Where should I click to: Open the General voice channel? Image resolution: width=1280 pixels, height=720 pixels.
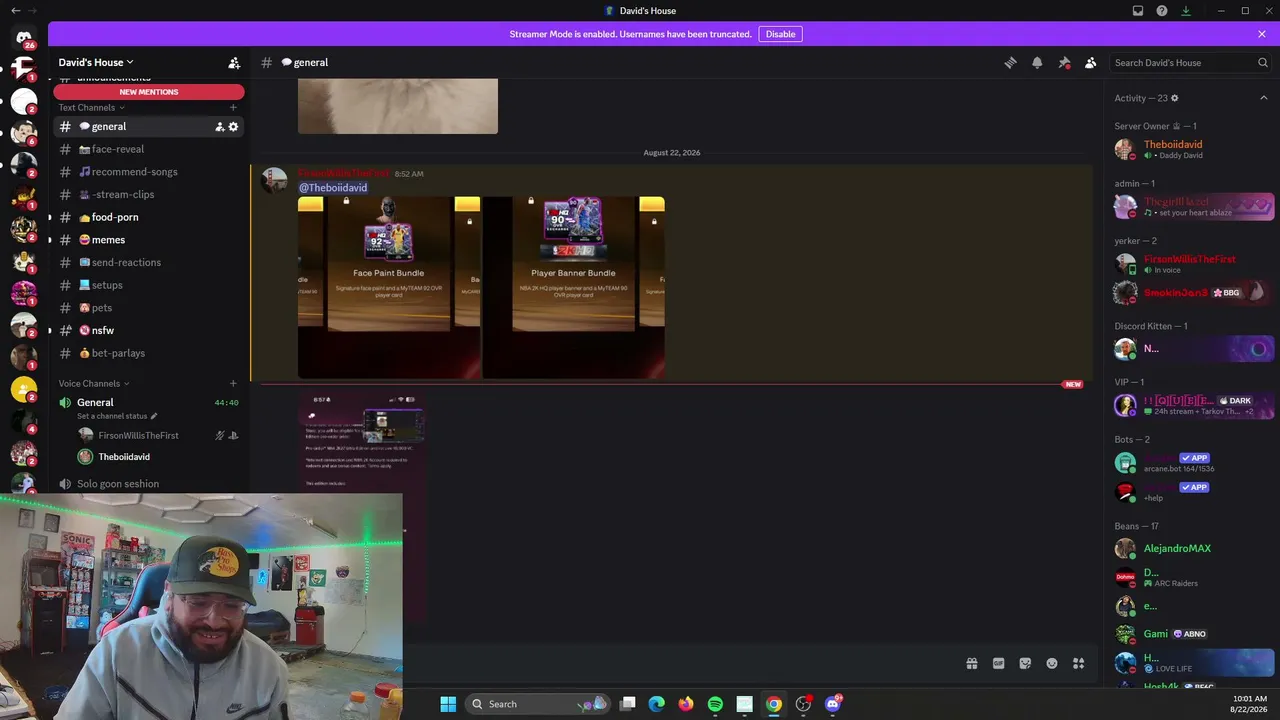tap(149, 402)
